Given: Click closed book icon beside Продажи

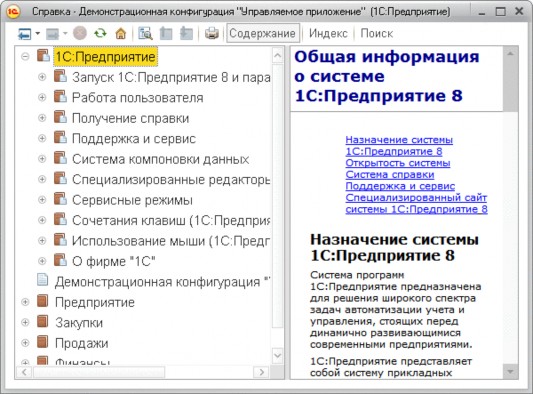Looking at the screenshot, I should click(42, 342).
